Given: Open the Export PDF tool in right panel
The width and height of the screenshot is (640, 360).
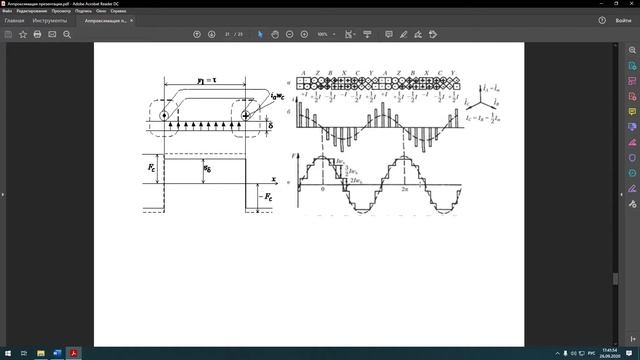Looking at the screenshot, I should point(632,66).
